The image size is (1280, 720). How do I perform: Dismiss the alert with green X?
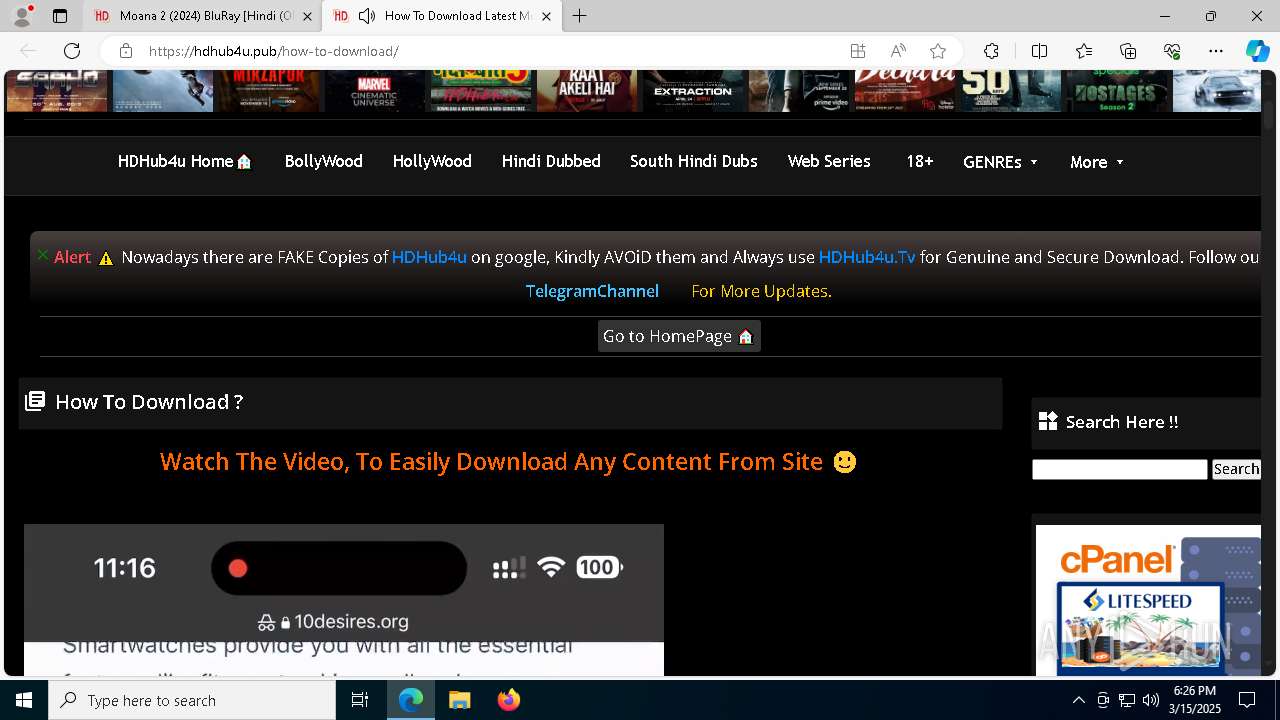(43, 255)
